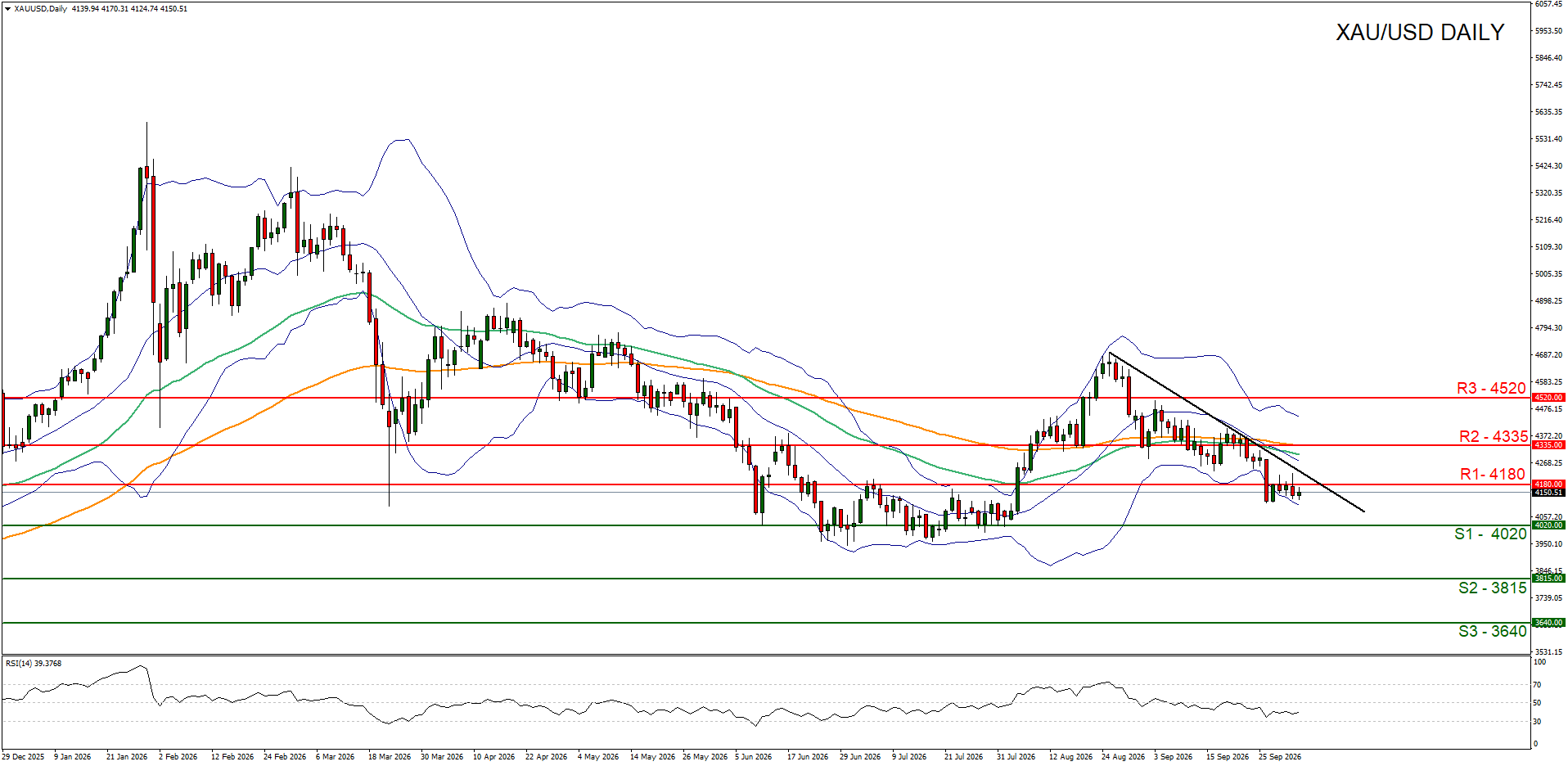1568x766 pixels.
Task: Click the XAU/USD DAILY chart title
Action: (1420, 33)
